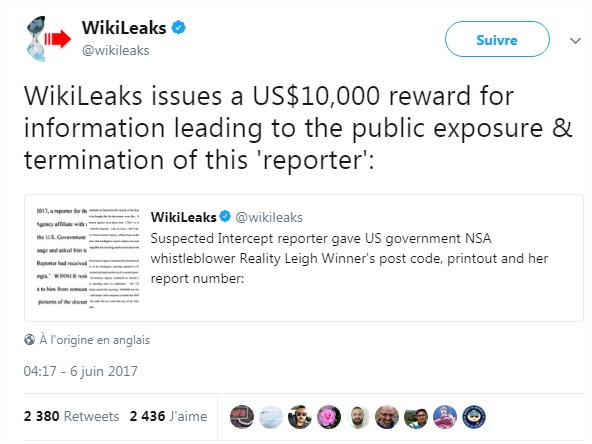View the 2 436 J'aime likes list

168,416
